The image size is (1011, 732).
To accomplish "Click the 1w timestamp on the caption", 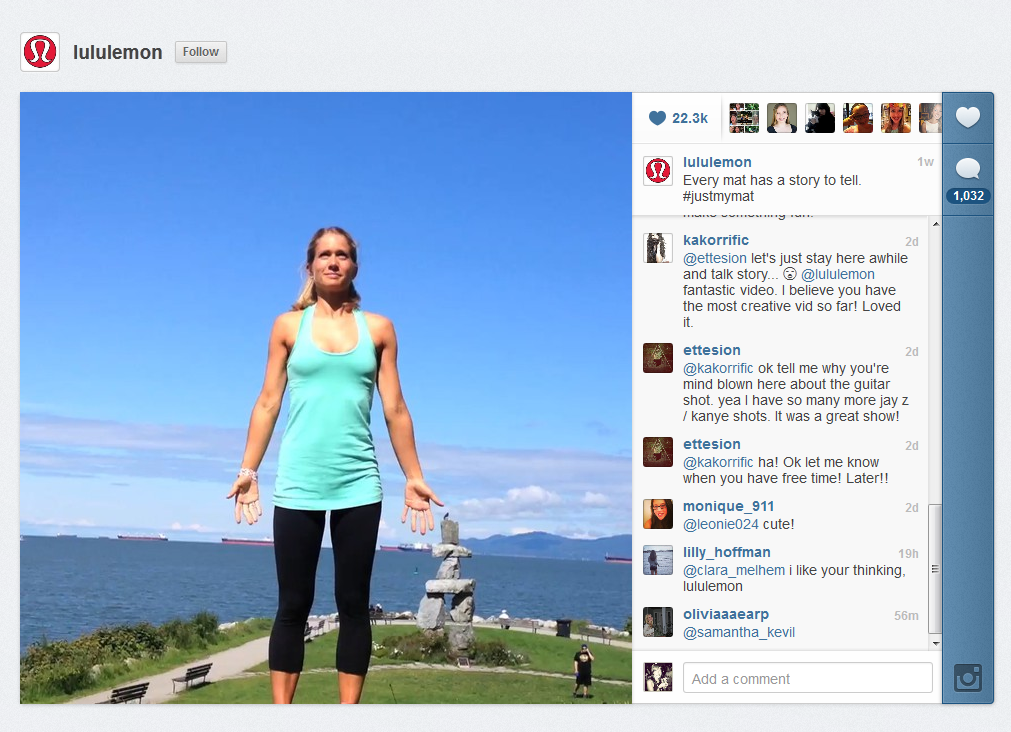I will coord(925,163).
